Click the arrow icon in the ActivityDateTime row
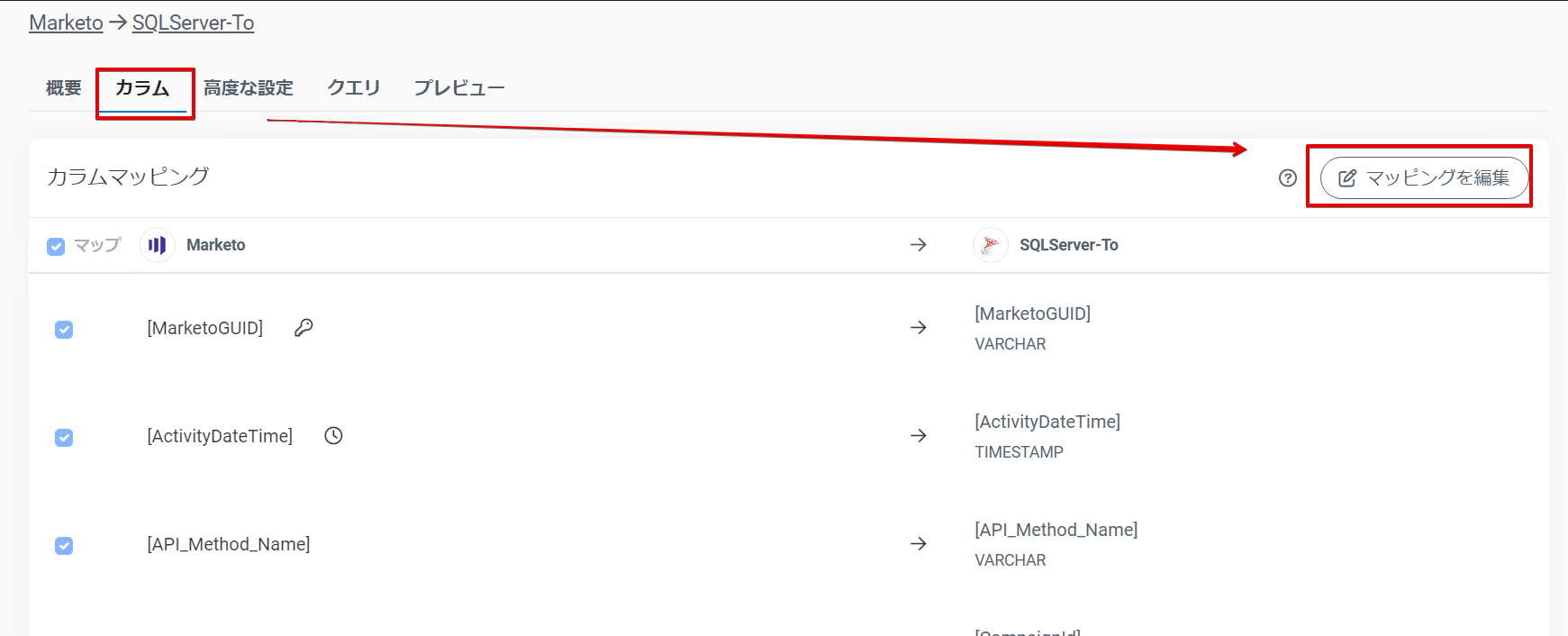Viewport: 1568px width, 636px height. tap(919, 436)
